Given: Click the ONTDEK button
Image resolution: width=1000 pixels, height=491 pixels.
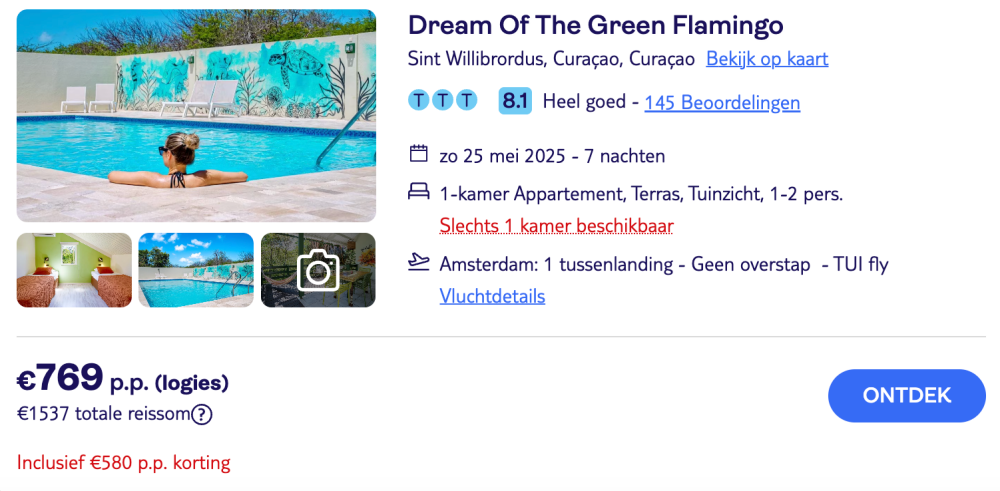Looking at the screenshot, I should [x=907, y=395].
